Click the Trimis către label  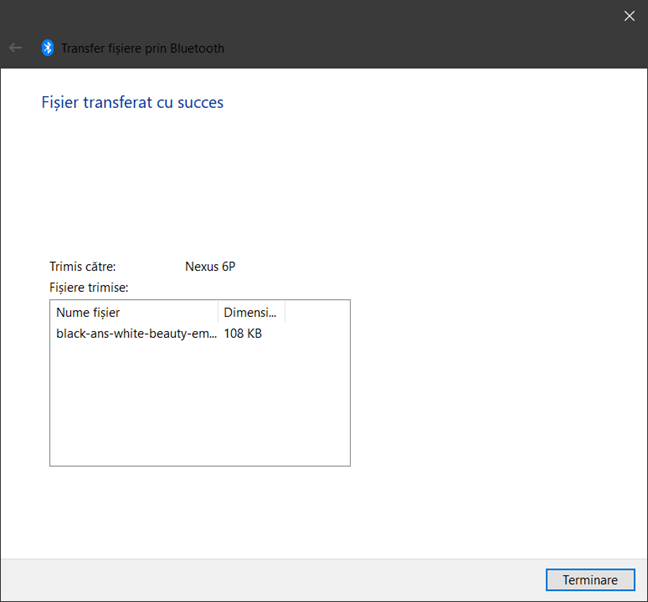[x=83, y=267]
